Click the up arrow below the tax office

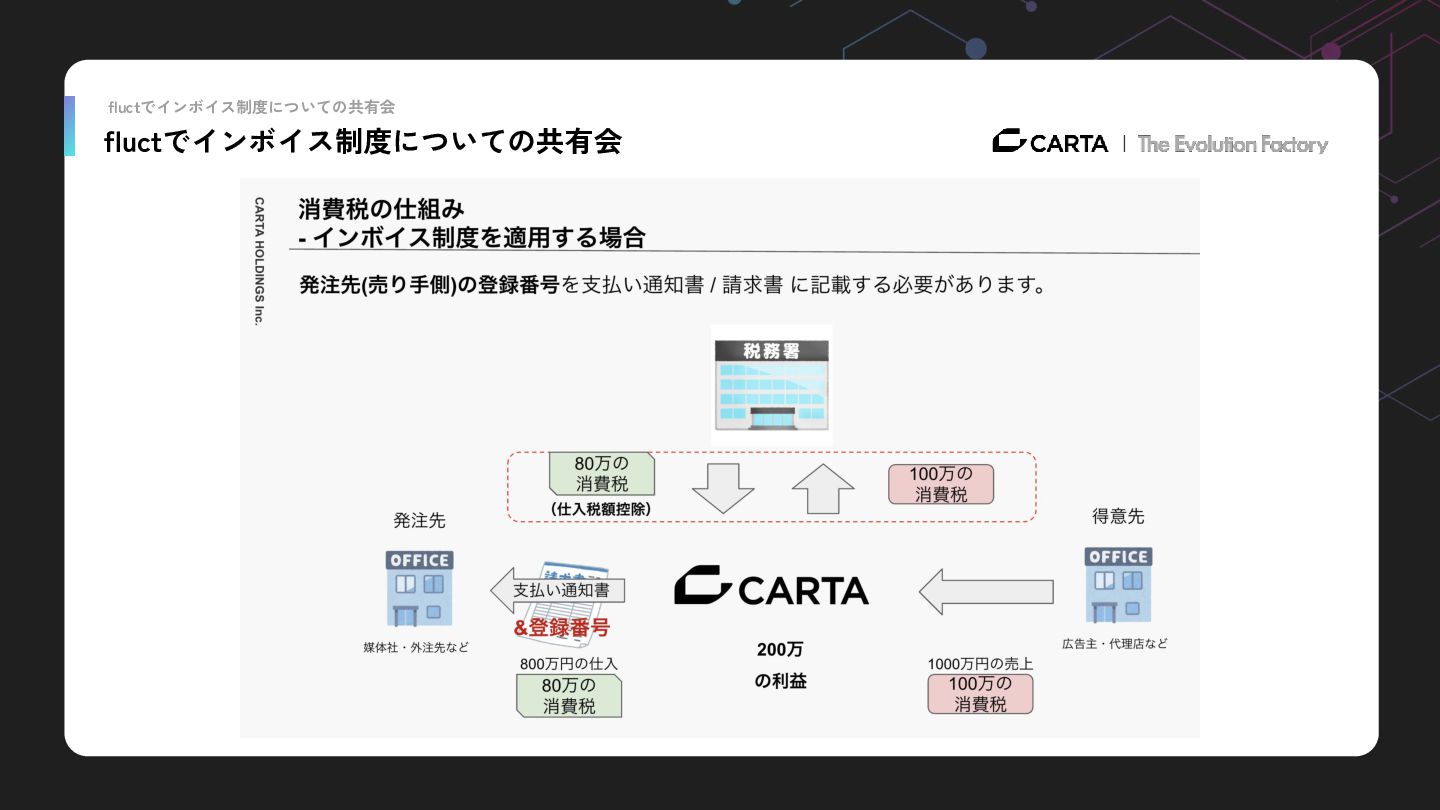[x=823, y=488]
